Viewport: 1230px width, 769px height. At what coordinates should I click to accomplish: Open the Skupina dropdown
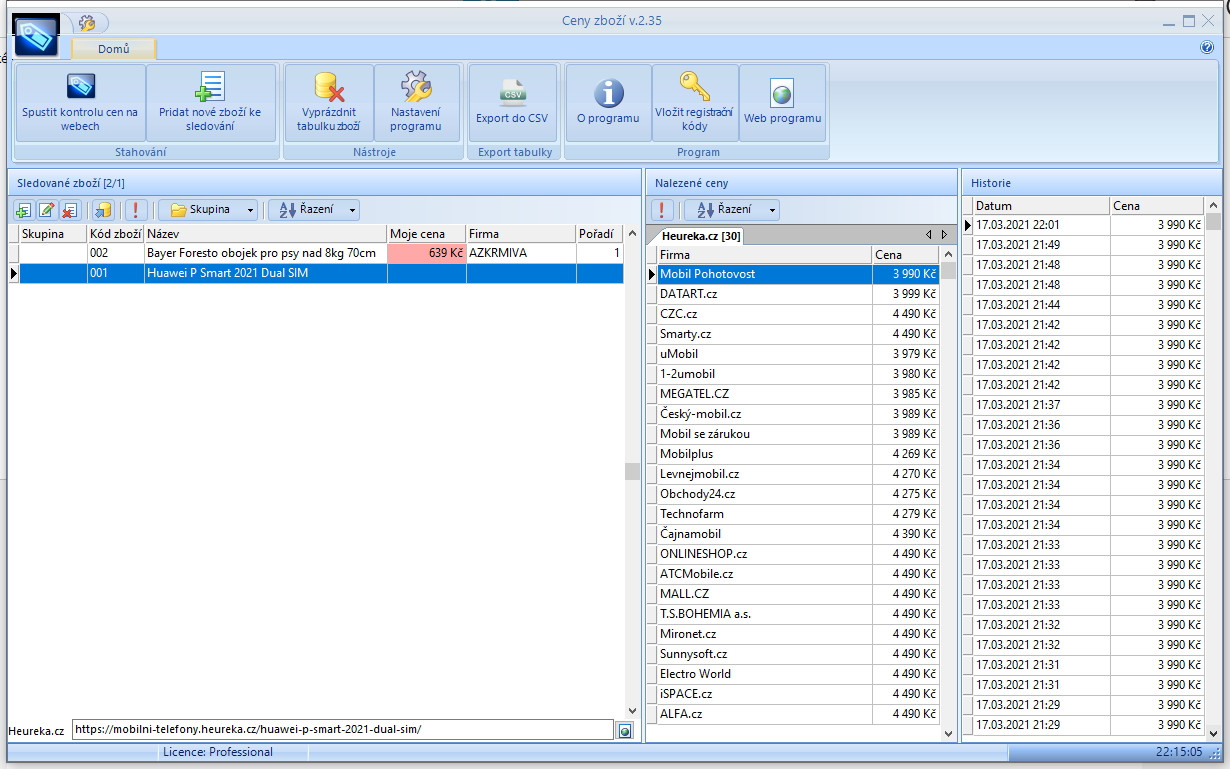click(207, 210)
